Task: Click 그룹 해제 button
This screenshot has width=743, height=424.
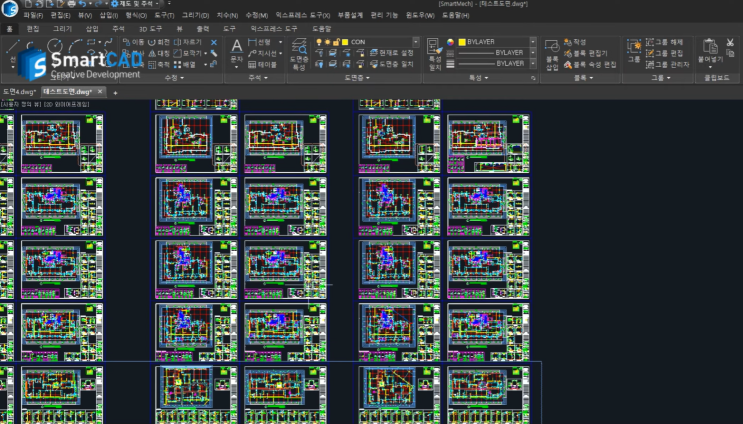Action: pyautogui.click(x=664, y=42)
